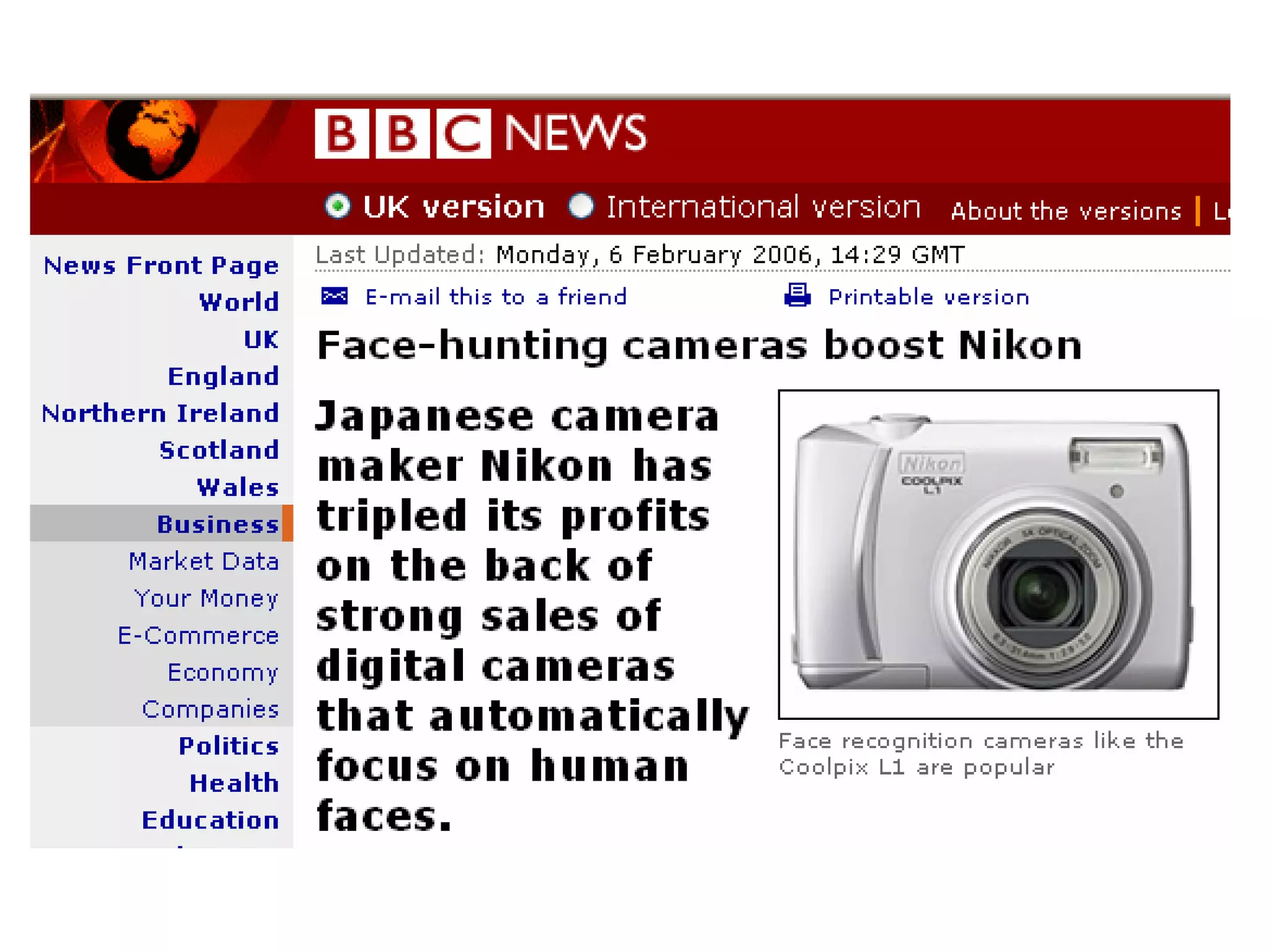Open the Business section

pyautogui.click(x=217, y=524)
